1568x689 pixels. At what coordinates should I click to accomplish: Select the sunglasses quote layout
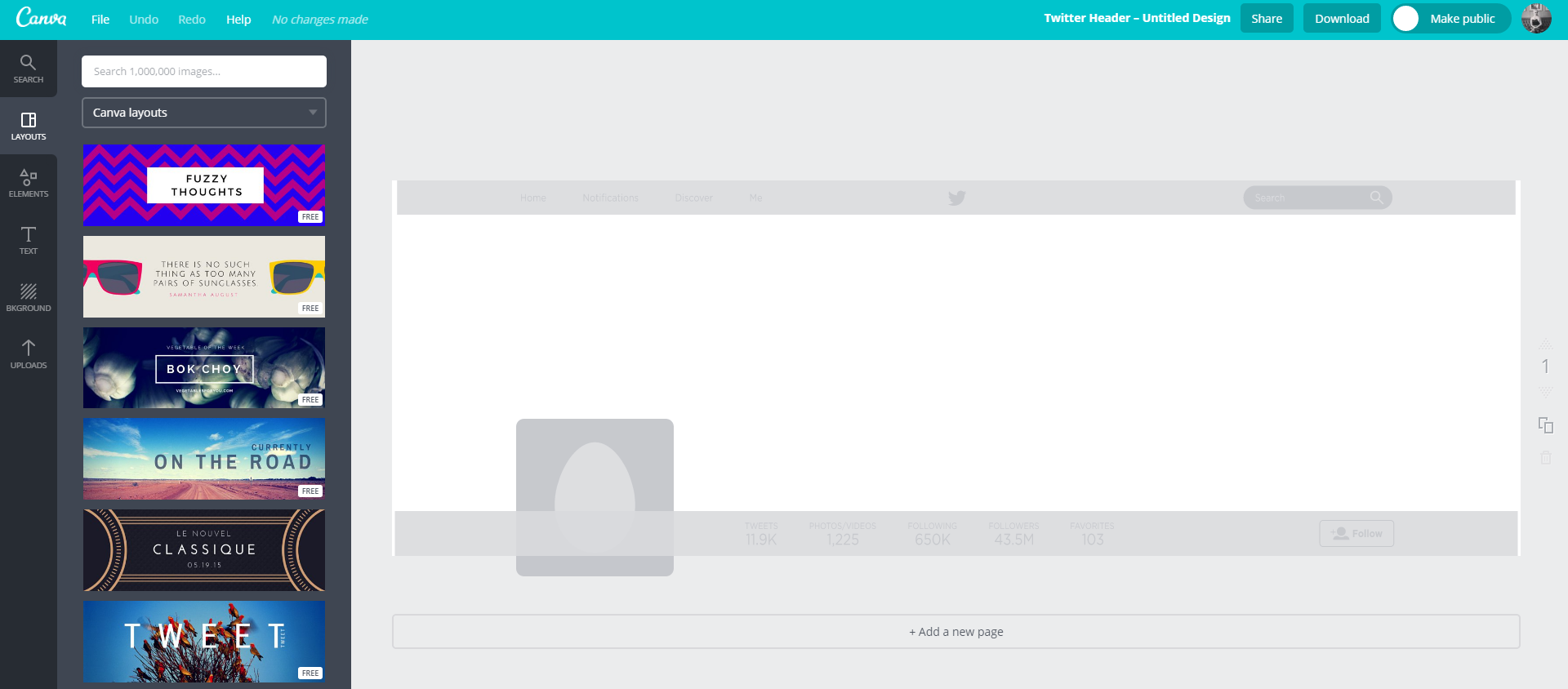(x=204, y=277)
